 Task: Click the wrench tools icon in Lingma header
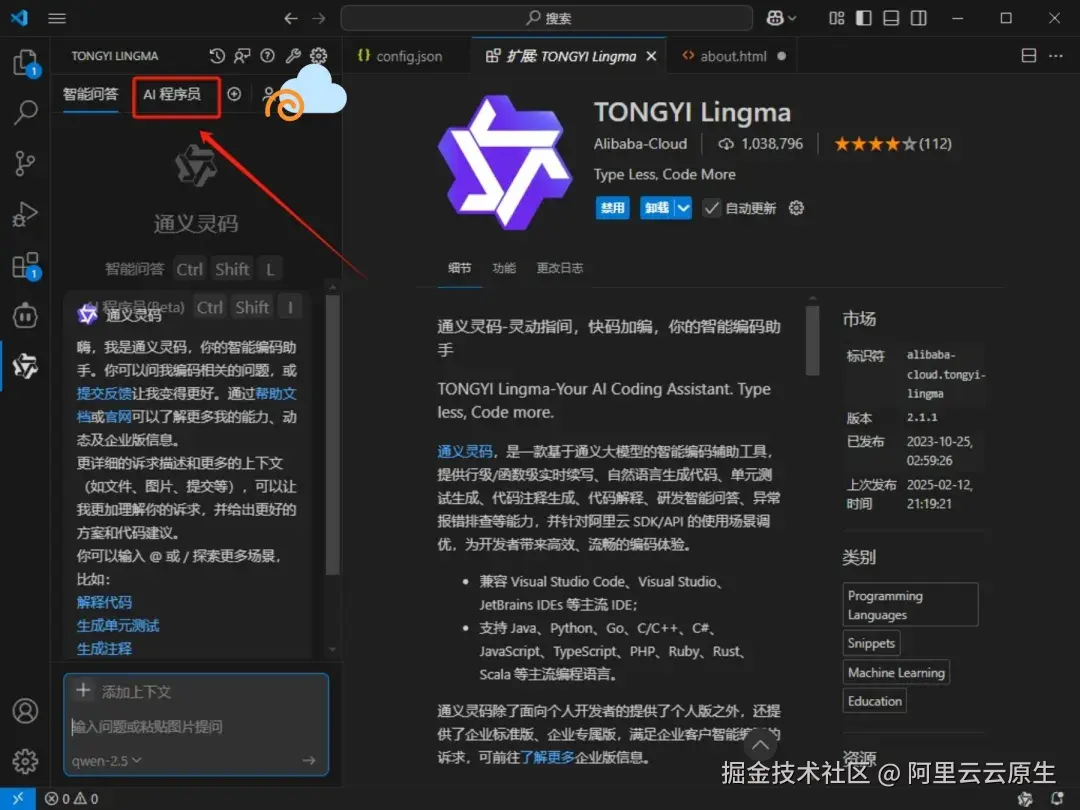292,56
